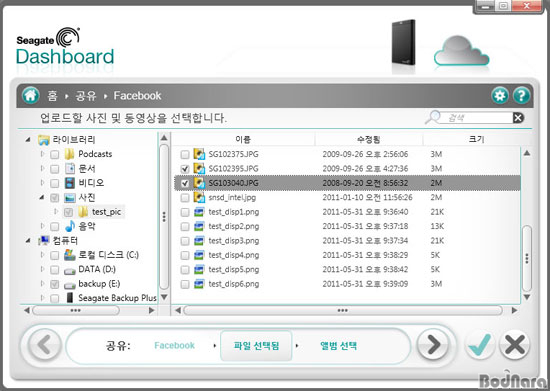Open the settings gear icon
Viewport: 550px width, 391px height.
[x=500, y=95]
